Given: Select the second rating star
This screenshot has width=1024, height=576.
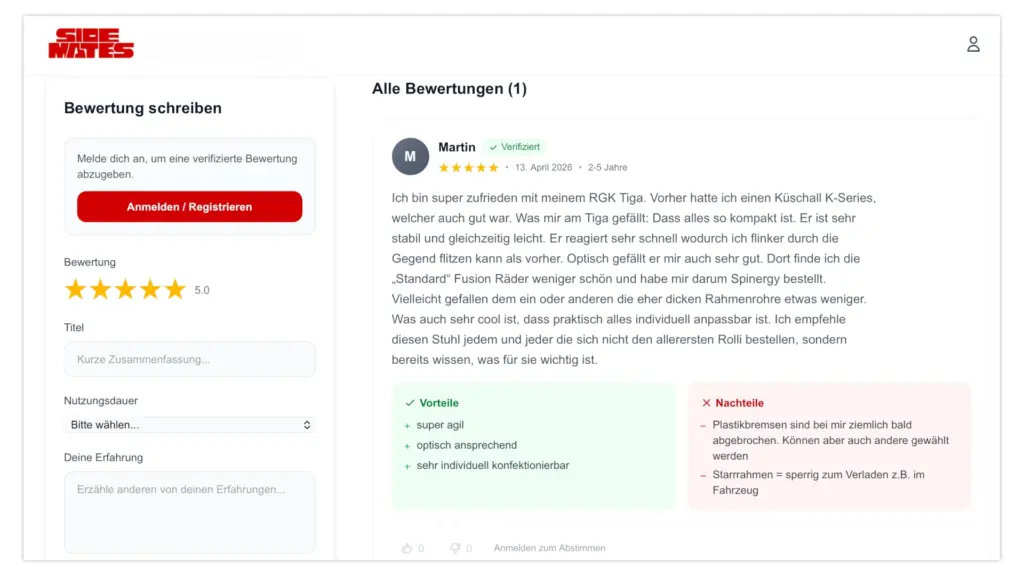Looking at the screenshot, I should tap(101, 290).
